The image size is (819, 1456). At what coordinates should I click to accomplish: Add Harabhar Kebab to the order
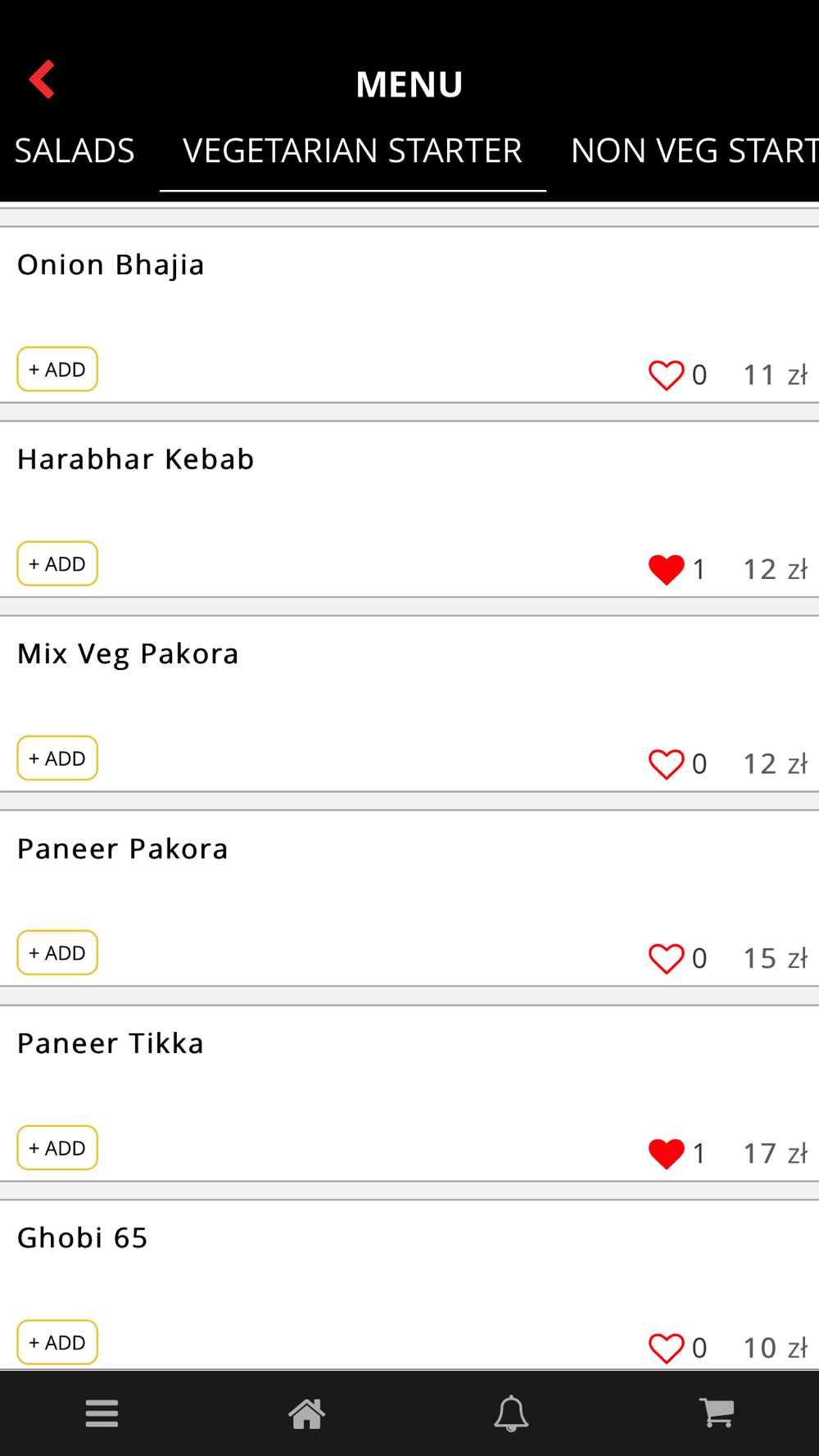tap(57, 564)
